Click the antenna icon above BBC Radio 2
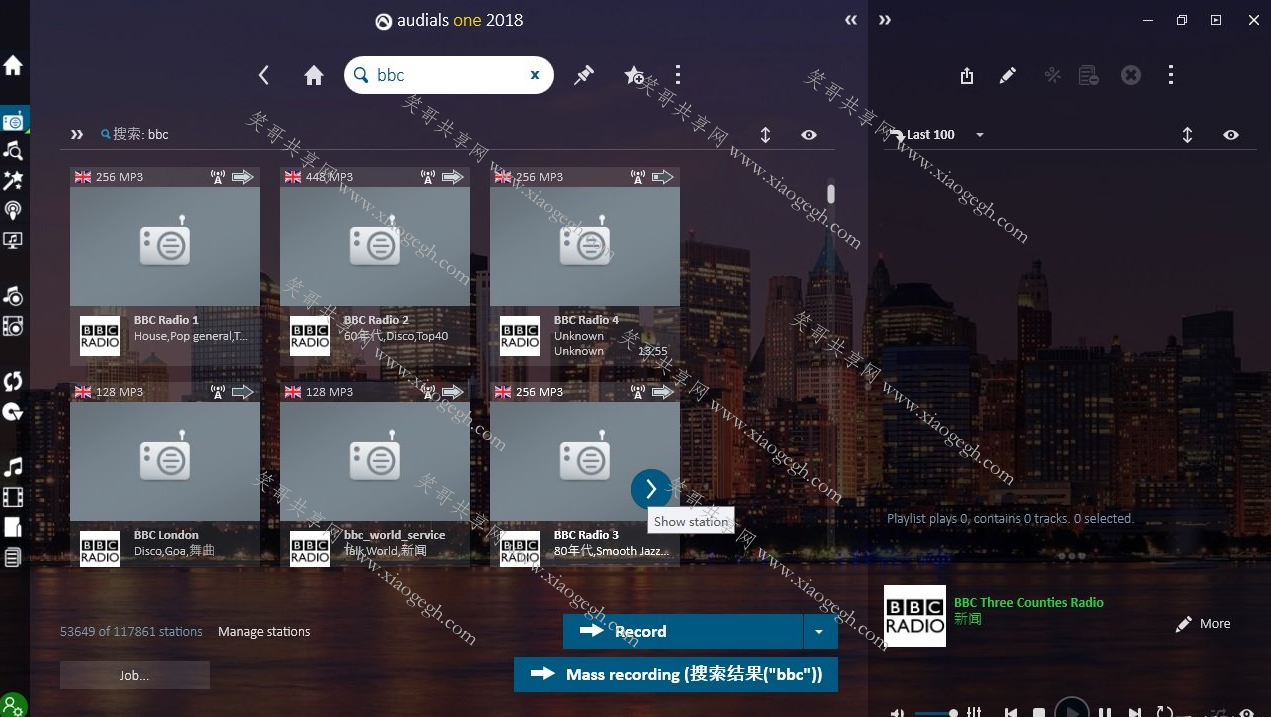 click(428, 177)
